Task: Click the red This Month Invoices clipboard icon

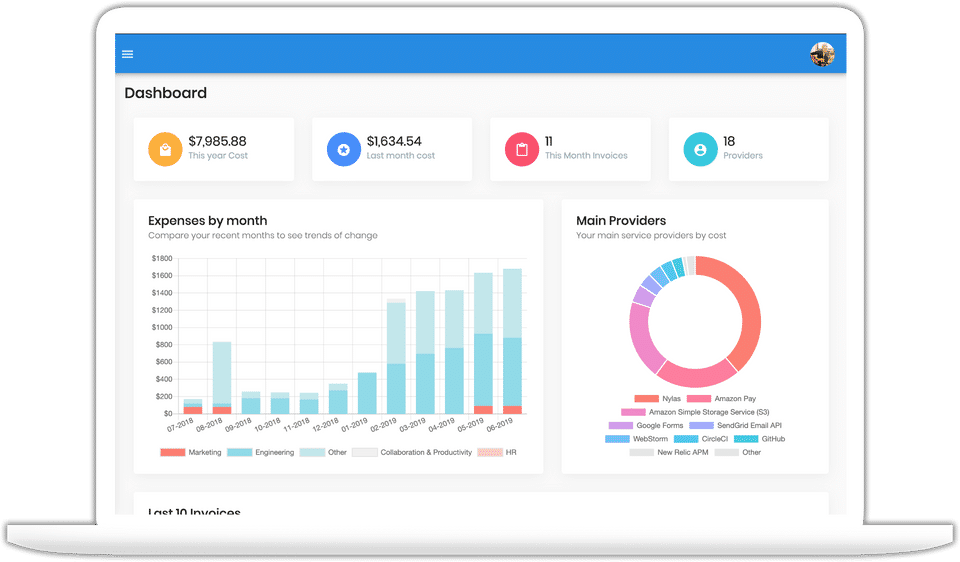Action: 522,149
